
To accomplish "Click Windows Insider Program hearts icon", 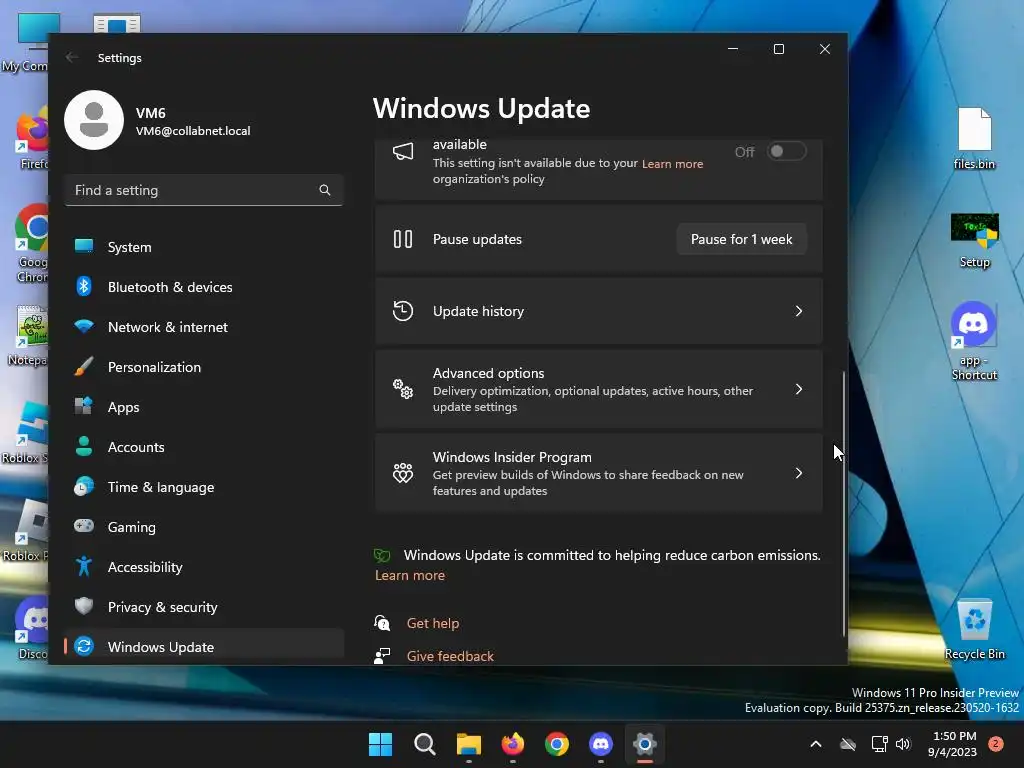I will coord(403,473).
